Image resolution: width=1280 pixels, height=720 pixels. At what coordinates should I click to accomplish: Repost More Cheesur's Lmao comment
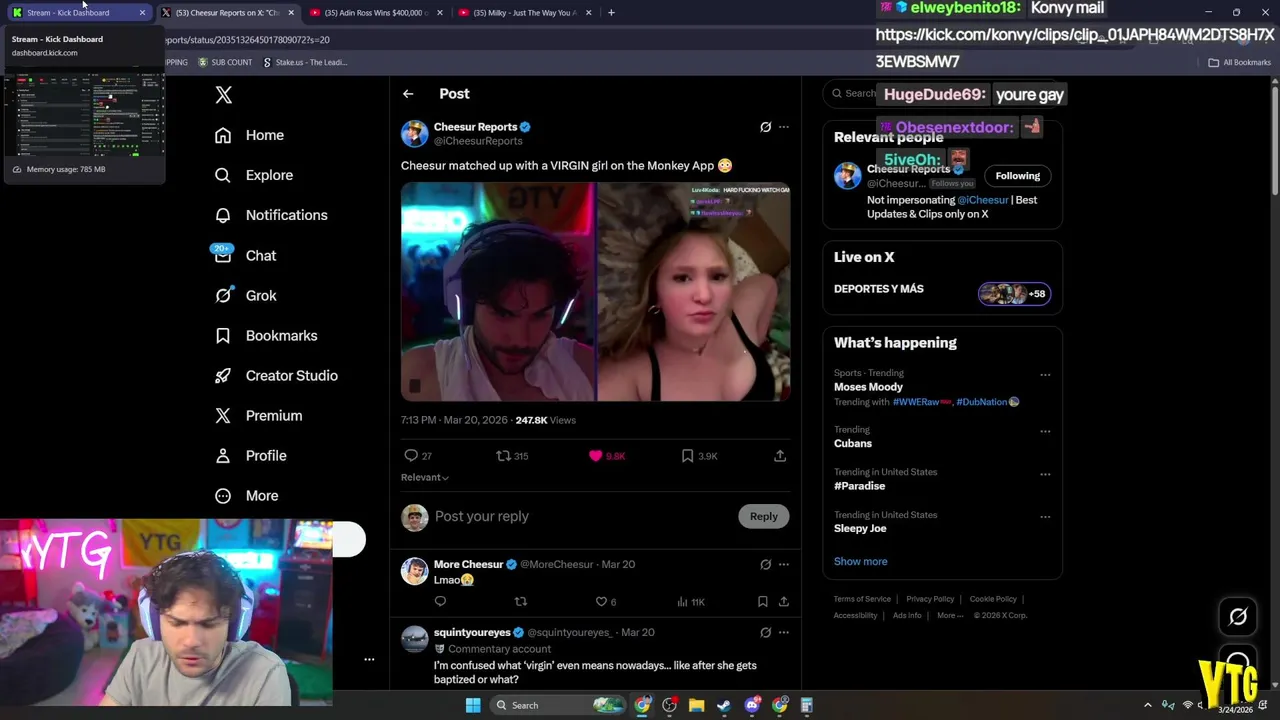[x=520, y=601]
